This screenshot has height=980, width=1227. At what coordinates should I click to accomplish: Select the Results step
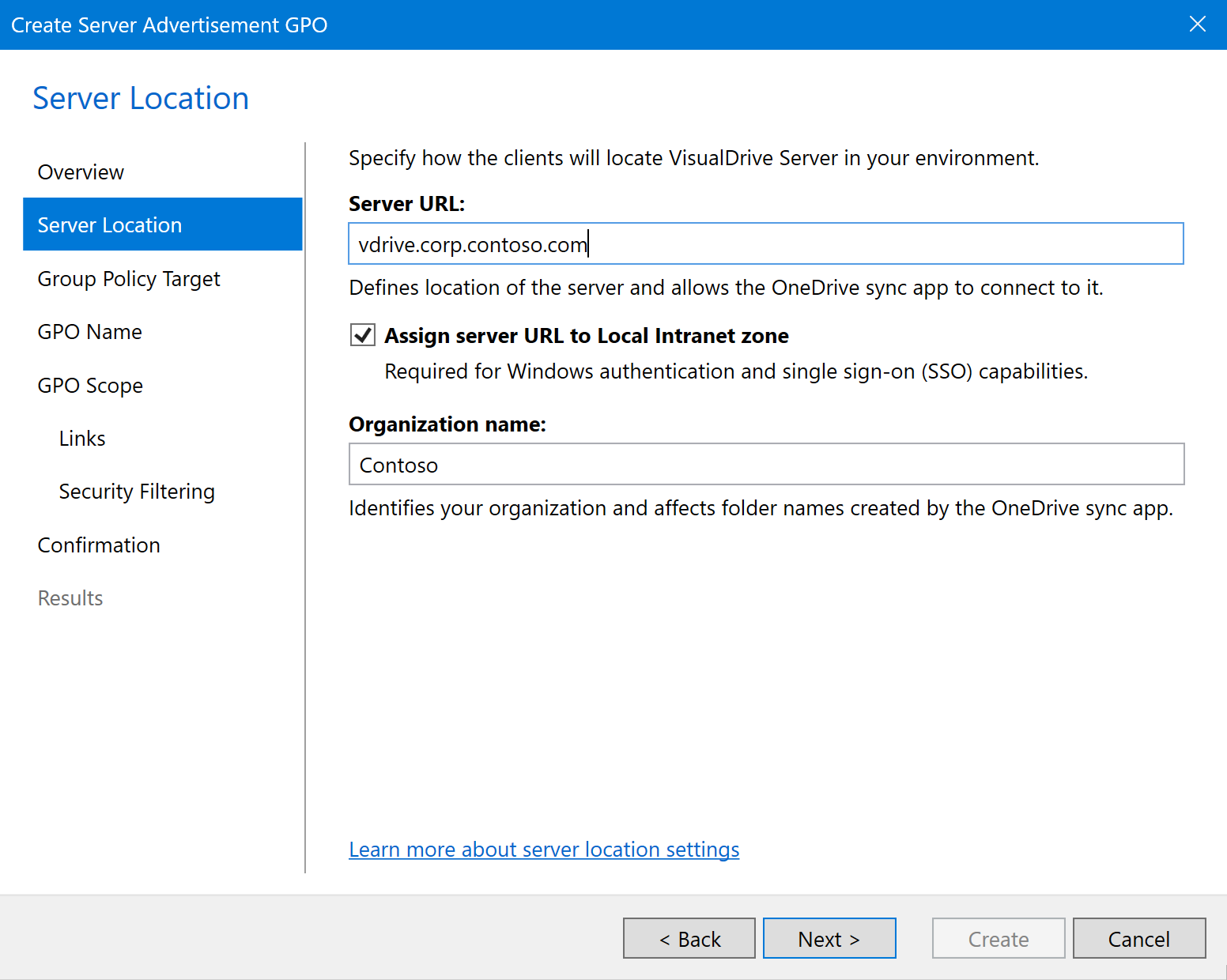pos(70,598)
